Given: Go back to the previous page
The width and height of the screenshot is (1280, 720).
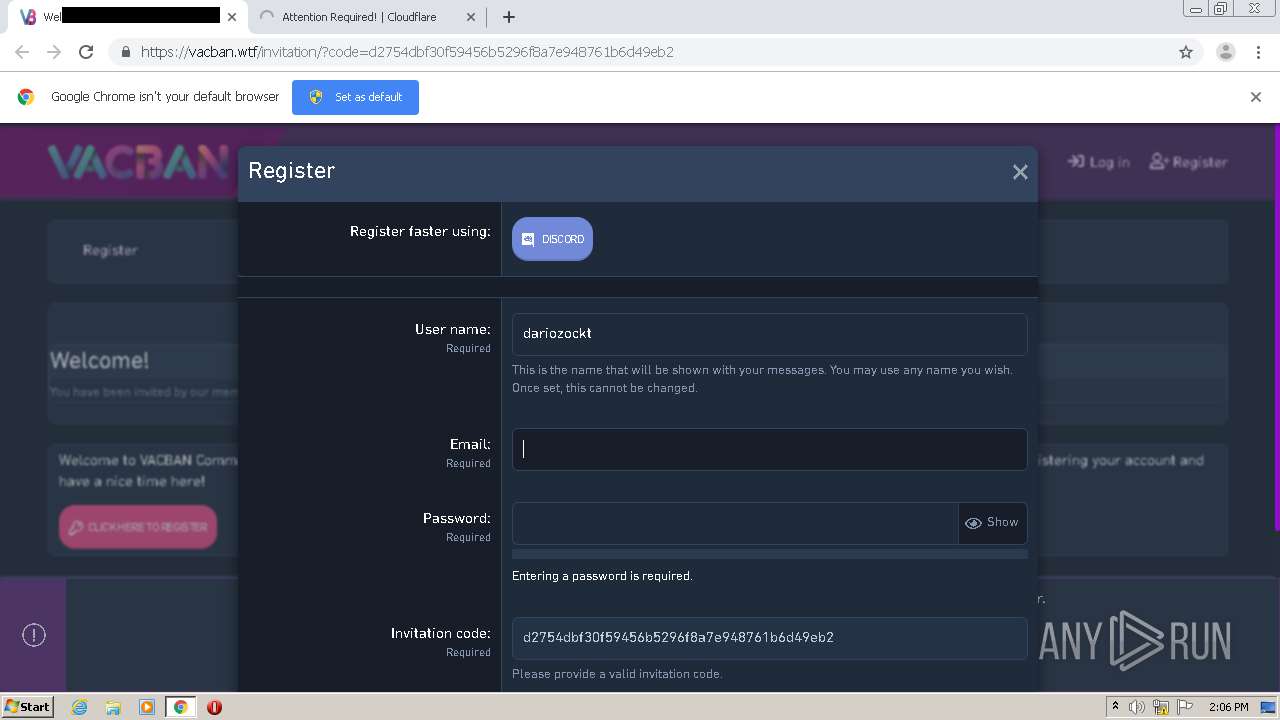Looking at the screenshot, I should pyautogui.click(x=22, y=52).
